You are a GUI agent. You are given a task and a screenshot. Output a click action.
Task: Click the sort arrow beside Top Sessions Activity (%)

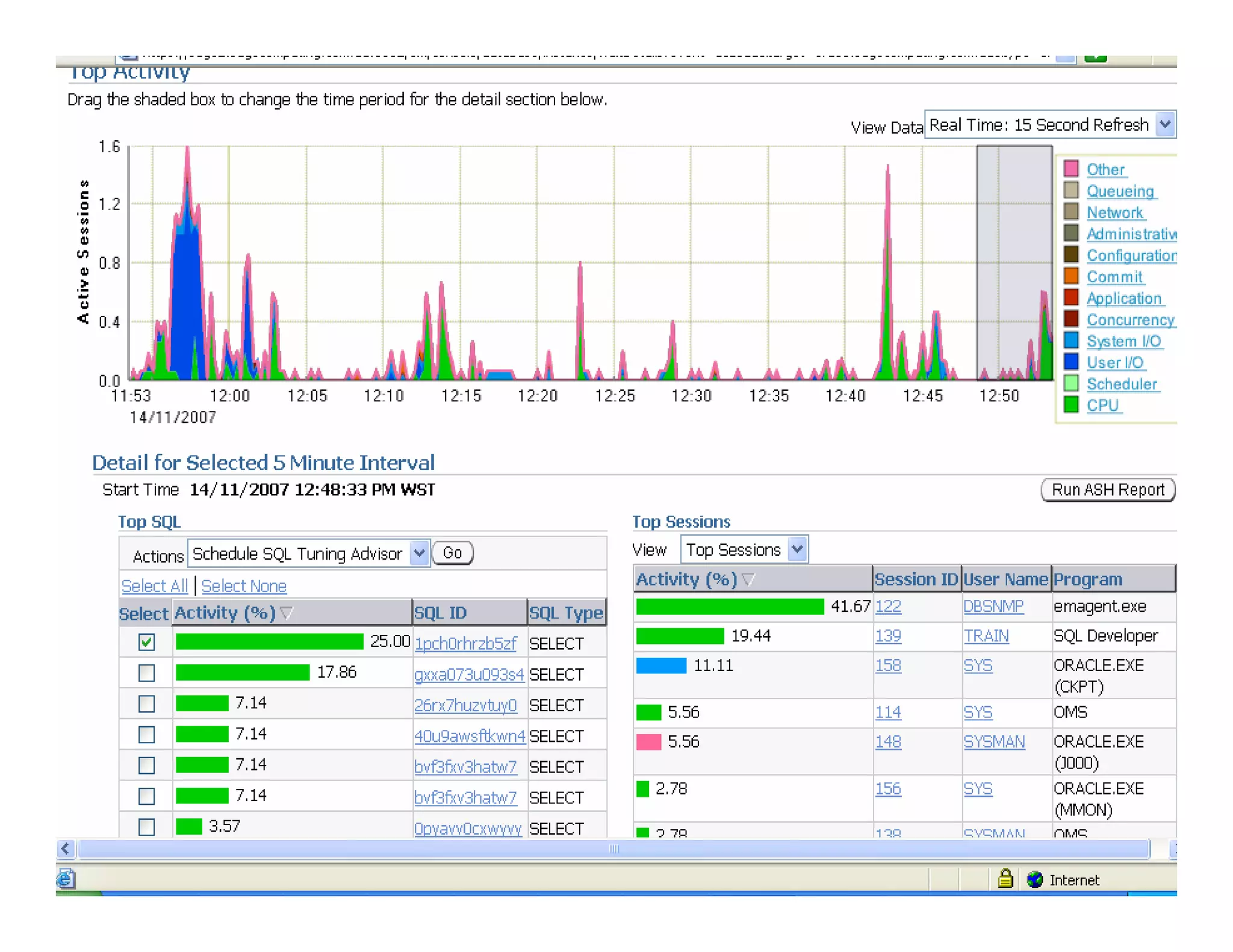click(x=748, y=579)
